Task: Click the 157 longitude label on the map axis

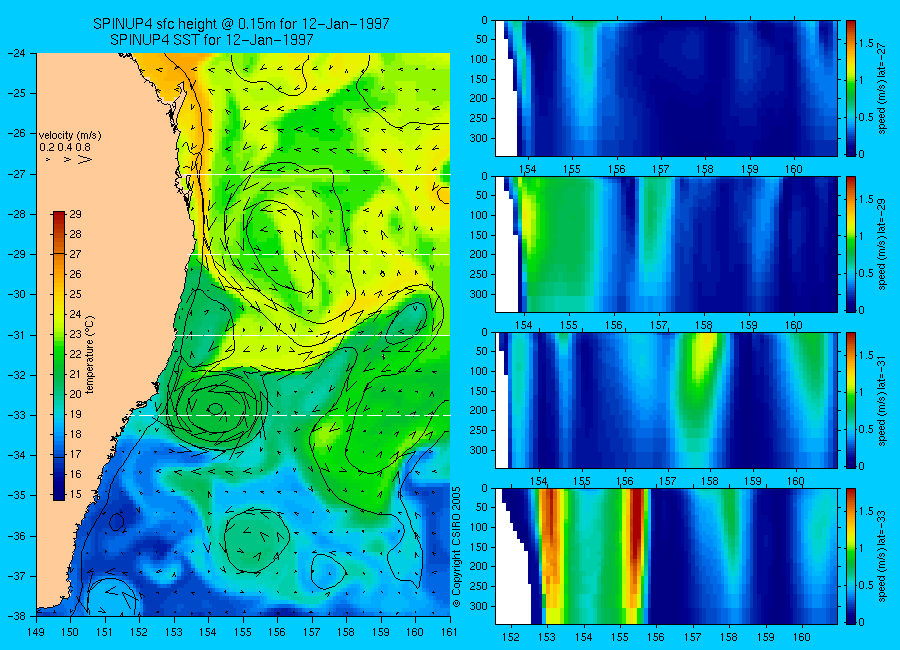Action: pos(312,632)
